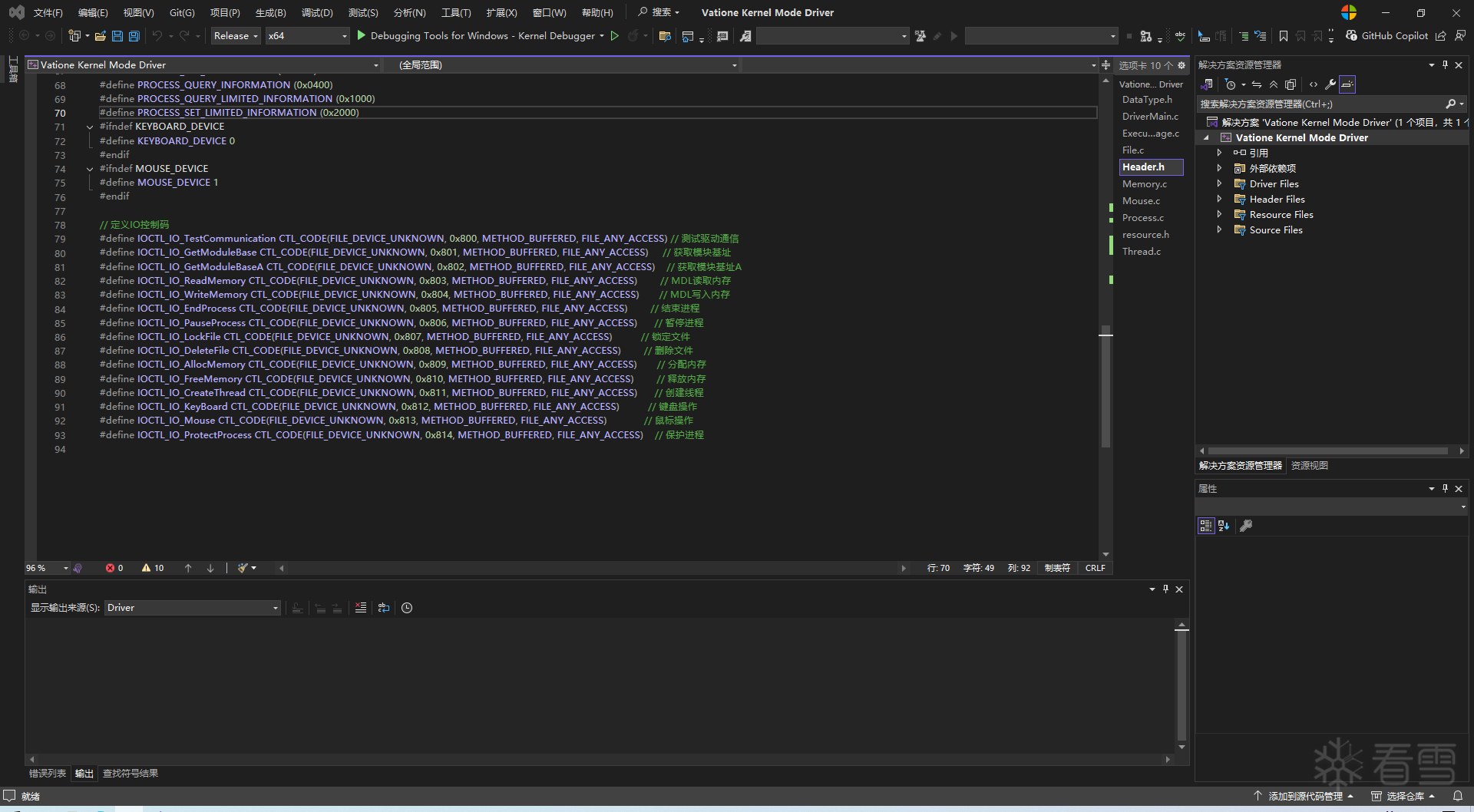Open Property Pages wrench in Properties panel
Viewport: 1474px width, 812px height.
1246,526
